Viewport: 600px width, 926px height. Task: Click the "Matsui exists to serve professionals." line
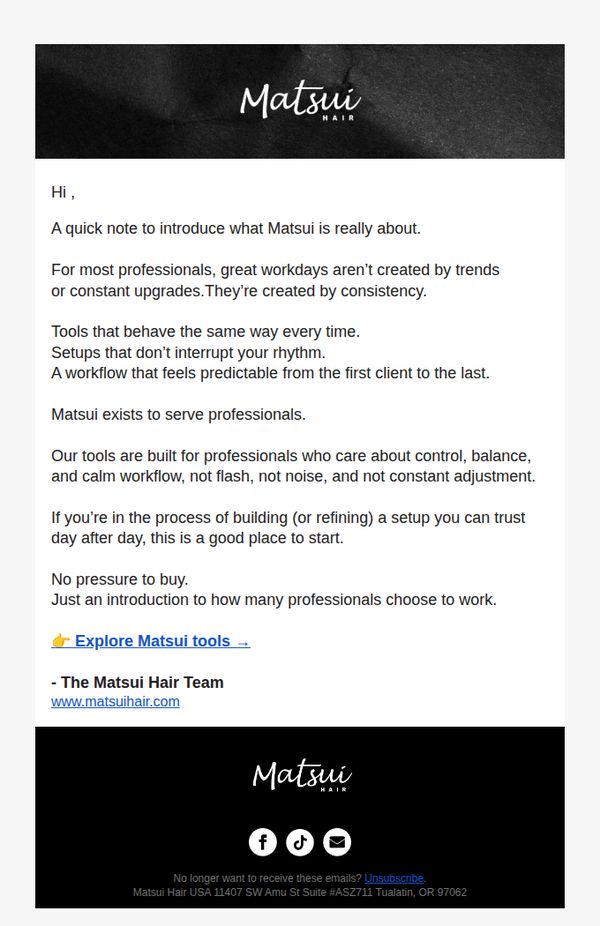178,415
